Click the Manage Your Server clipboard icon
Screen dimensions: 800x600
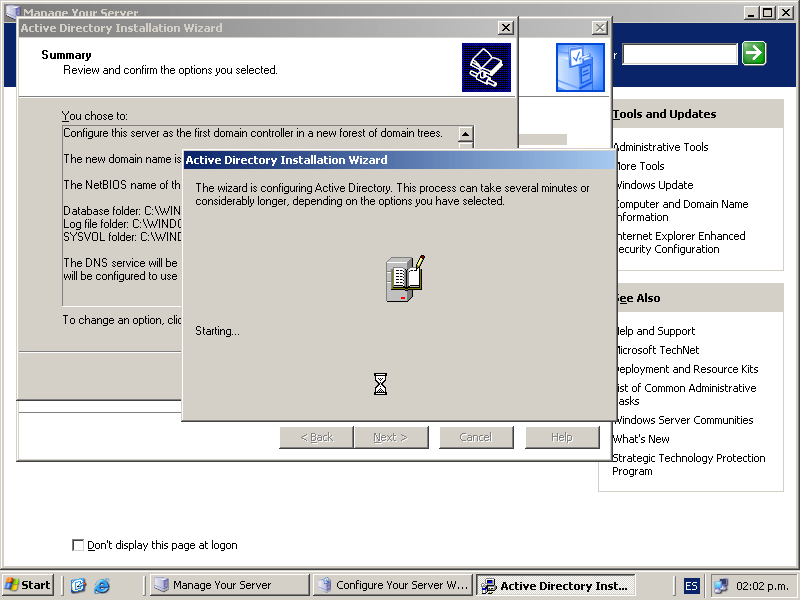tap(580, 68)
